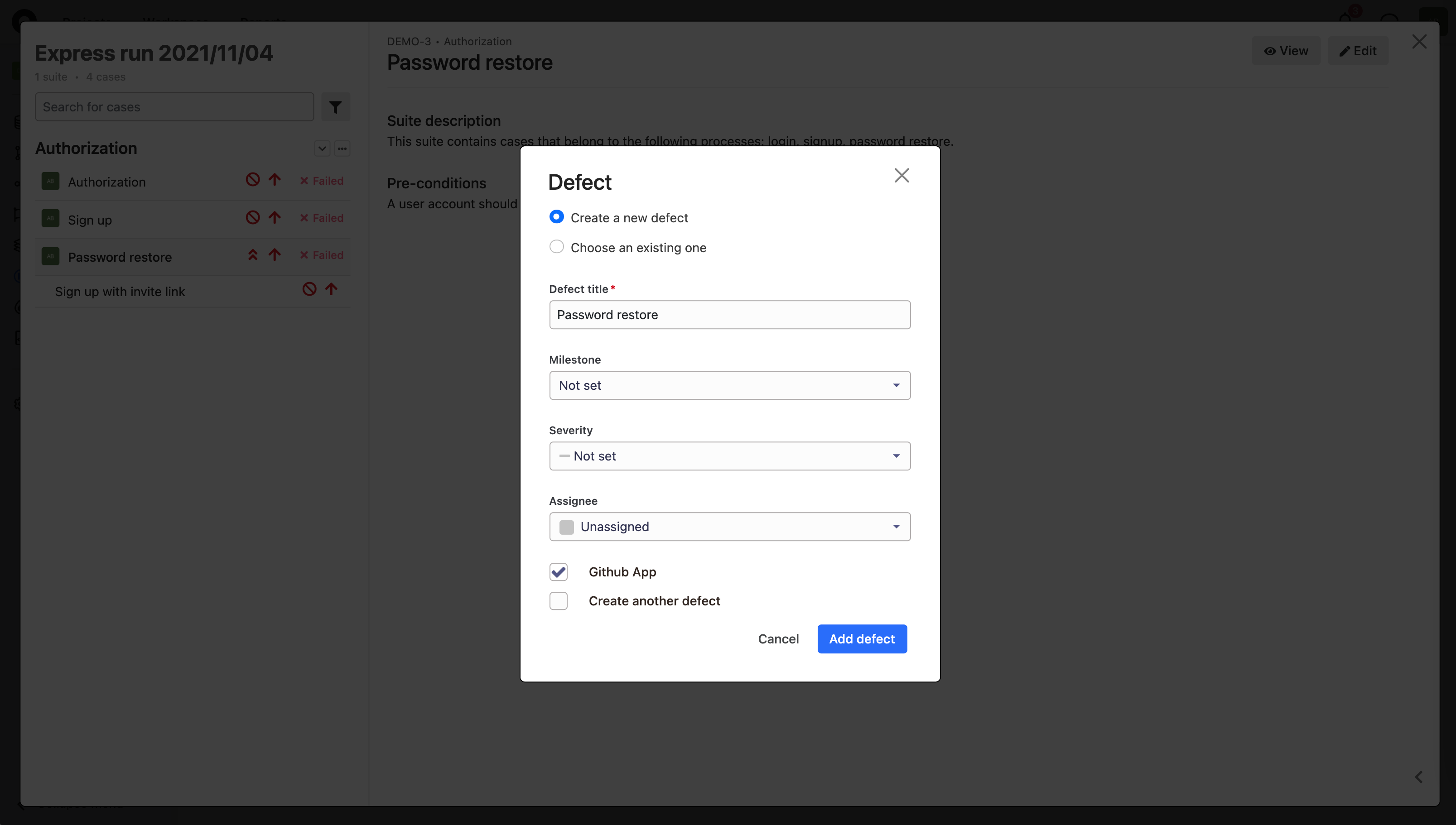Click the Search for cases field
The width and height of the screenshot is (1456, 825).
coord(174,106)
